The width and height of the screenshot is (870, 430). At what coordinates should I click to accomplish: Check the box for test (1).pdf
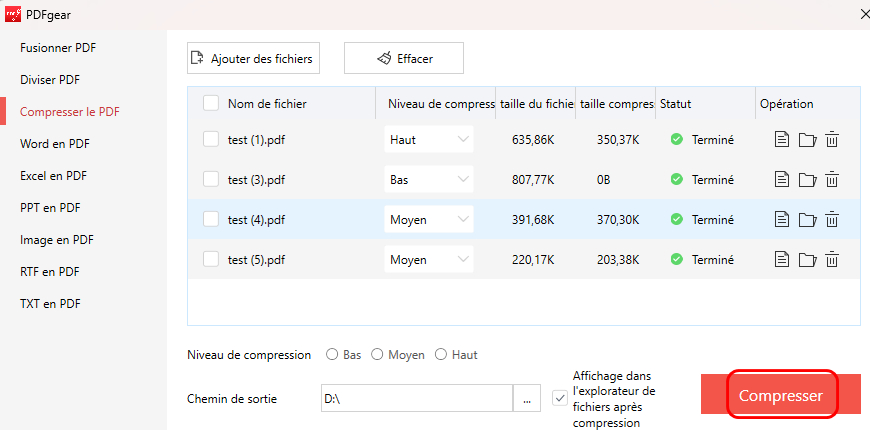pyautogui.click(x=211, y=140)
